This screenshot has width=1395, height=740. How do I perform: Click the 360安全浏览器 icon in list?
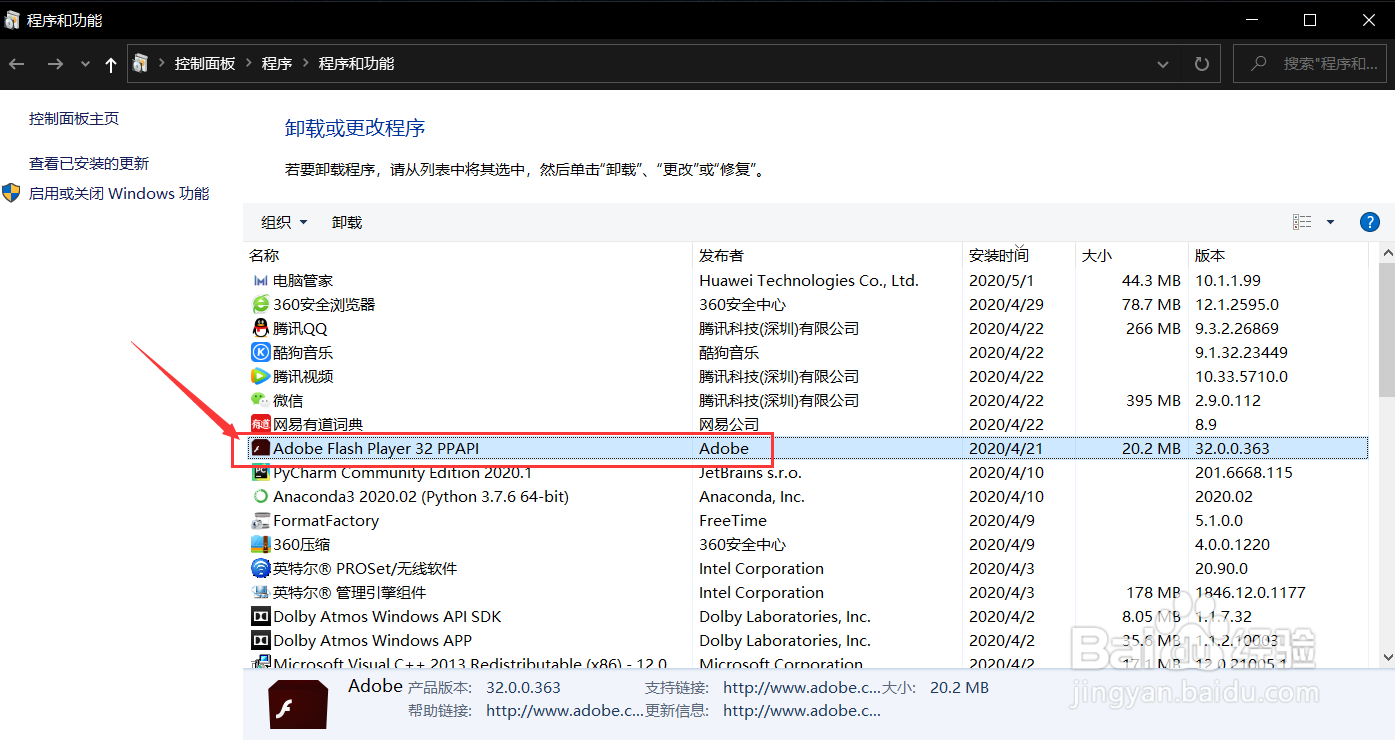(260, 305)
